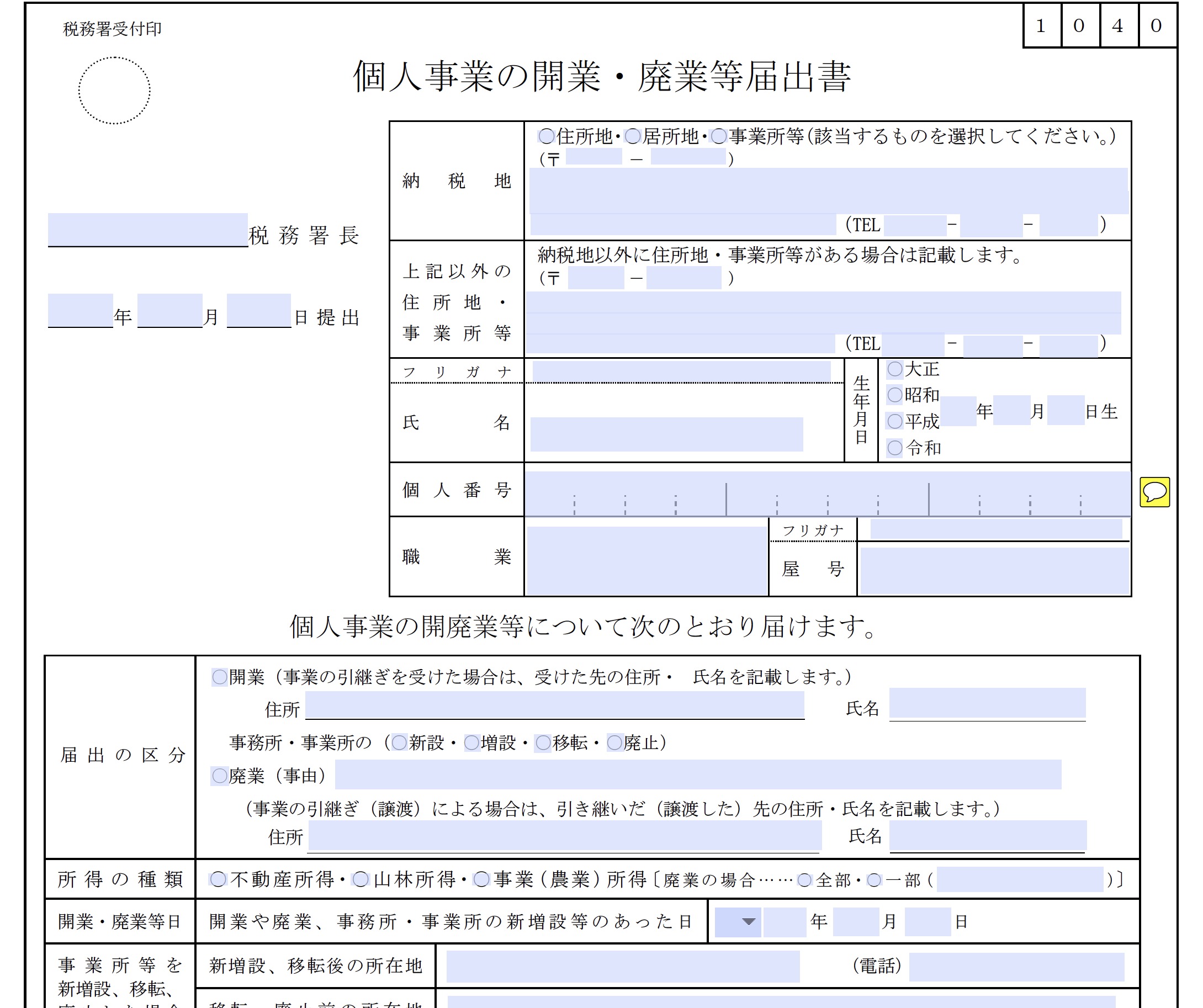
Task: Click the 住所 field under 開業
Action: pyautogui.click(x=554, y=704)
